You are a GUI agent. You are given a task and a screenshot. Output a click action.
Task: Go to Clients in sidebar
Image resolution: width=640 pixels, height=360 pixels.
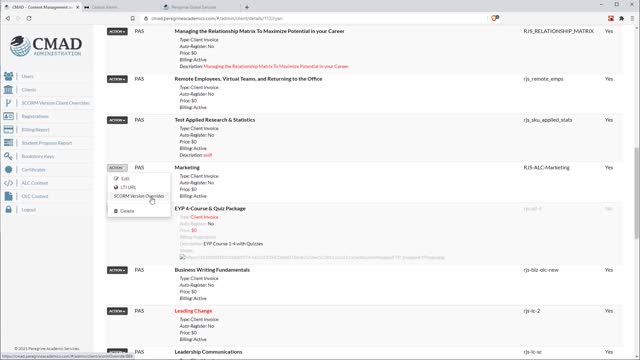coord(29,90)
